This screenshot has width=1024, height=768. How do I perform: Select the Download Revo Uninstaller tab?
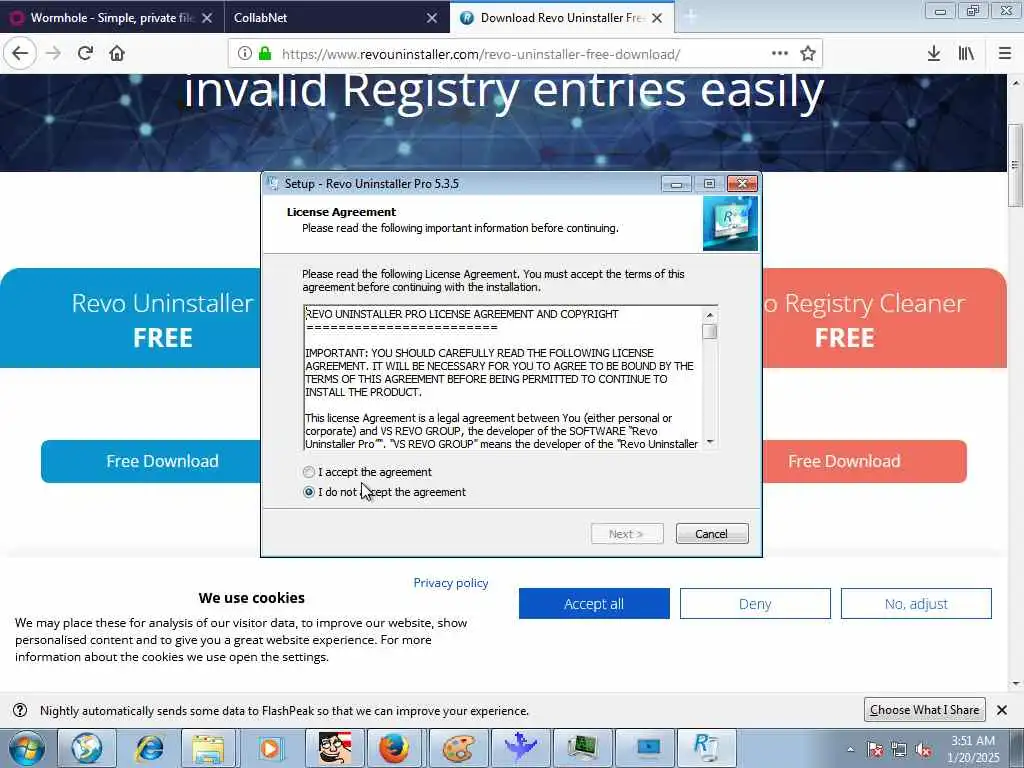[562, 18]
